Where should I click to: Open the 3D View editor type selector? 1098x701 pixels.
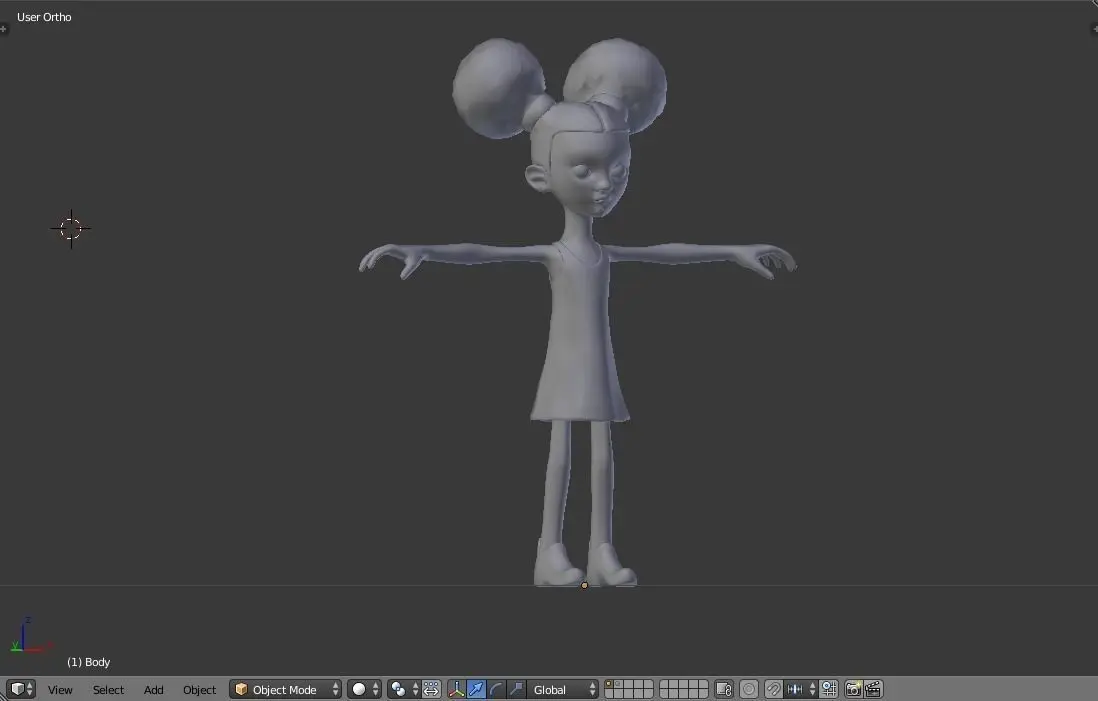[x=20, y=689]
